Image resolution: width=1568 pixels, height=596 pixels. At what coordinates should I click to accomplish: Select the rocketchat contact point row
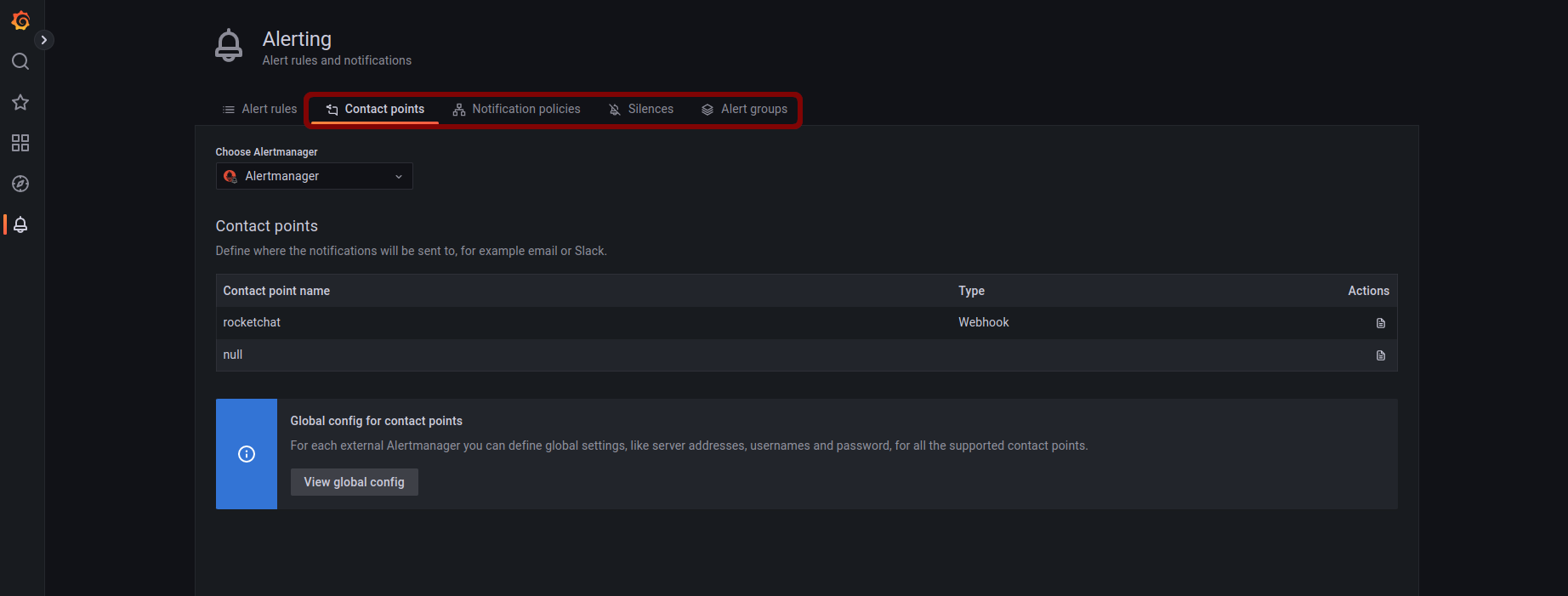806,323
